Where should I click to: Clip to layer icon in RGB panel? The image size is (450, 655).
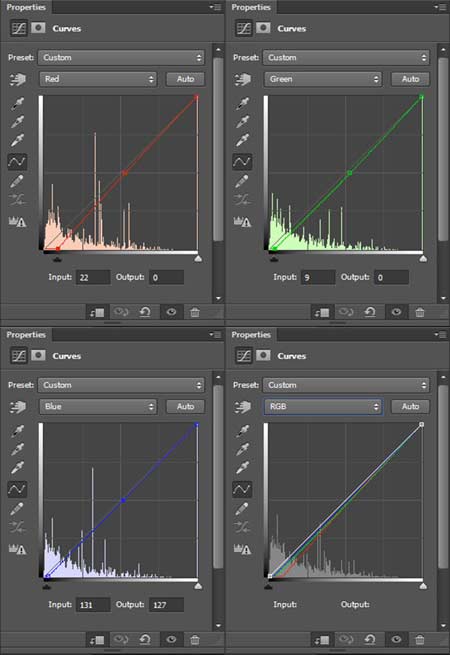(322, 640)
